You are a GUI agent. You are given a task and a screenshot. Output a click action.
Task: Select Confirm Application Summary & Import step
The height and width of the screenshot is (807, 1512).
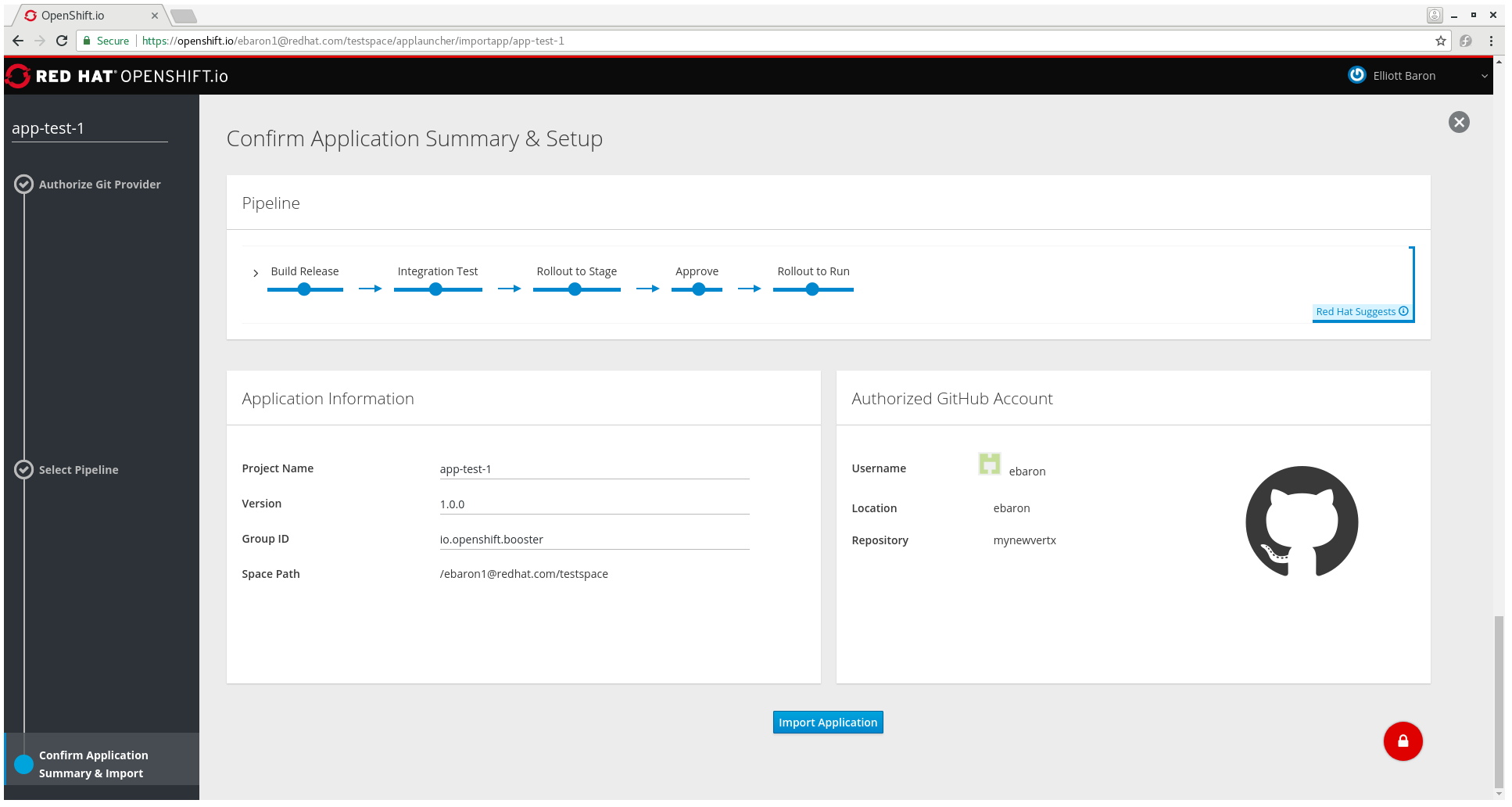(x=94, y=764)
